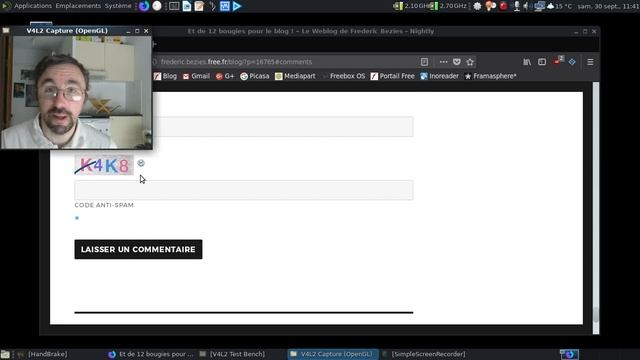640x360 pixels.
Task: Open the document editor launcher in the panel
Action: (x=187, y=6)
